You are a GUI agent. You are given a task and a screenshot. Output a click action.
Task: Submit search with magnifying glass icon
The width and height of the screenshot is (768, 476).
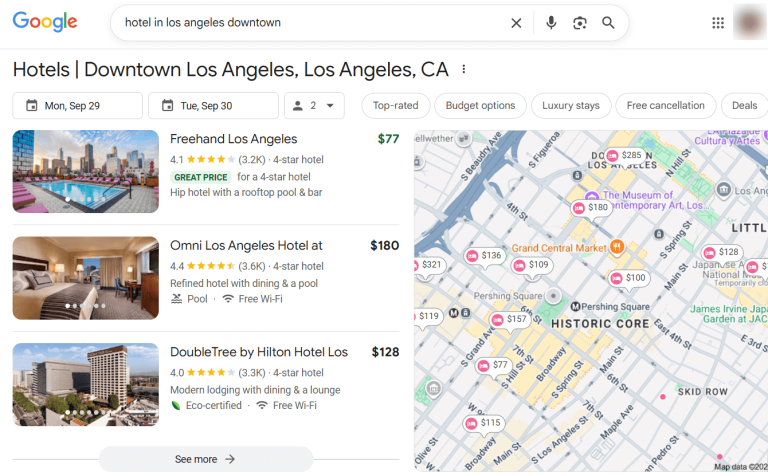coord(608,23)
